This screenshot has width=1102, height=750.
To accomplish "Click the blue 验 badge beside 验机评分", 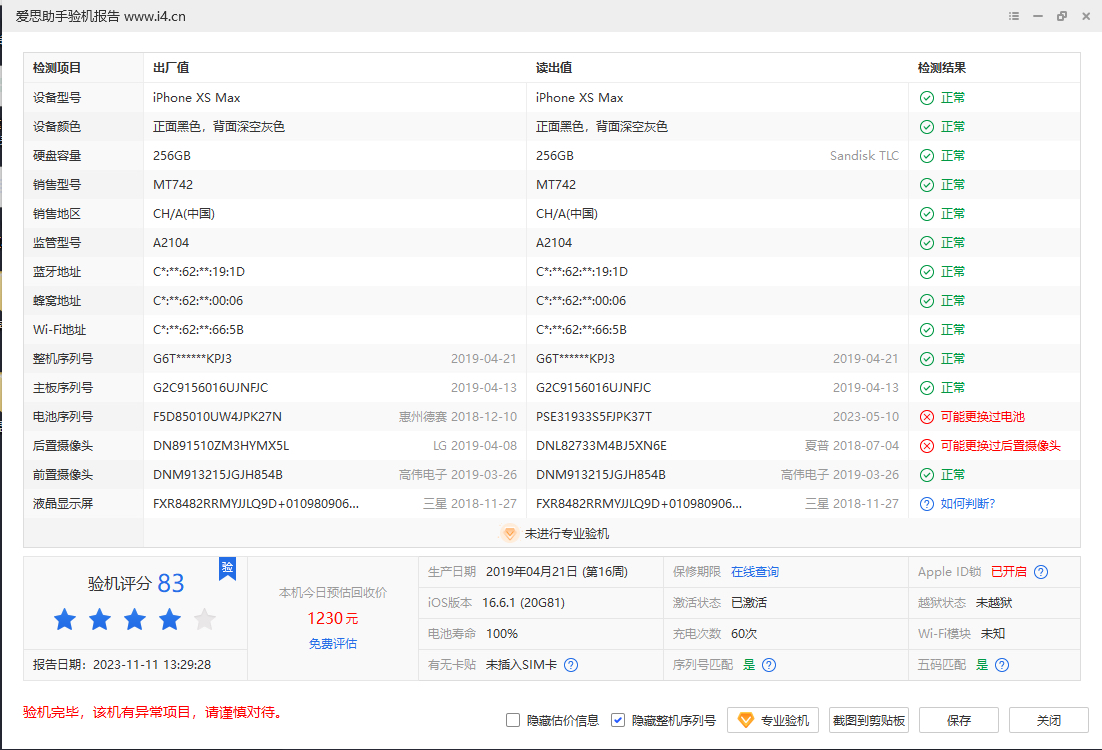I will (x=228, y=568).
